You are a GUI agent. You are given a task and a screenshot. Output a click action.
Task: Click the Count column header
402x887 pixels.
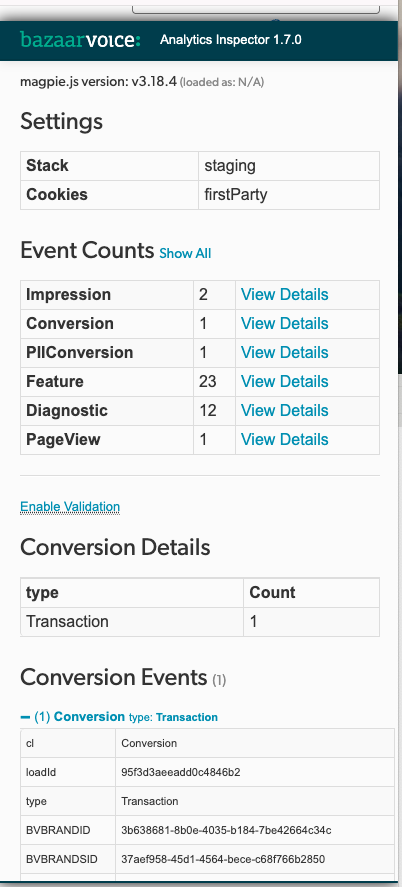pos(312,593)
